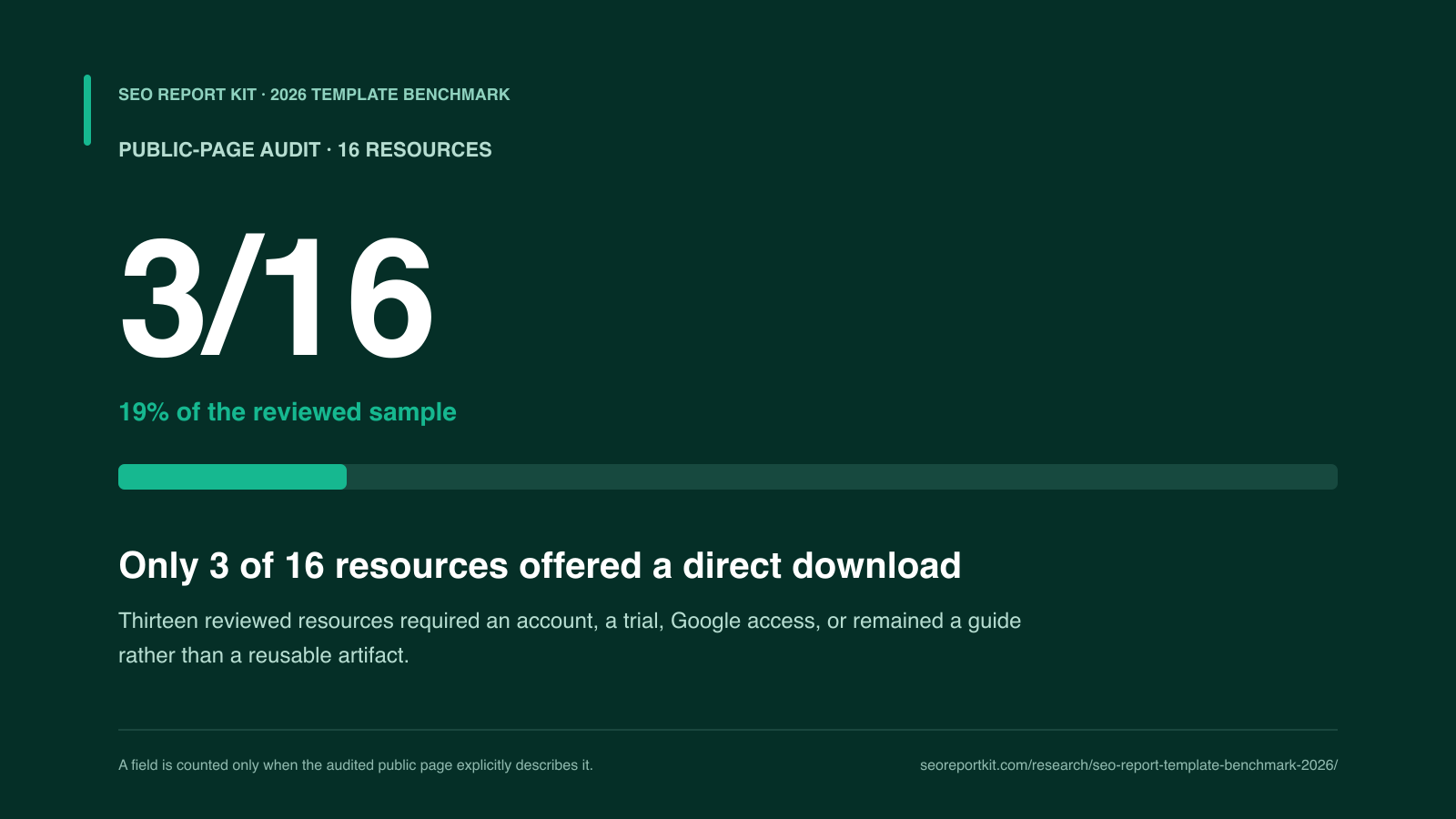Select the '19% of the reviewed sample' text
The height and width of the screenshot is (819, 1456).
(x=288, y=412)
